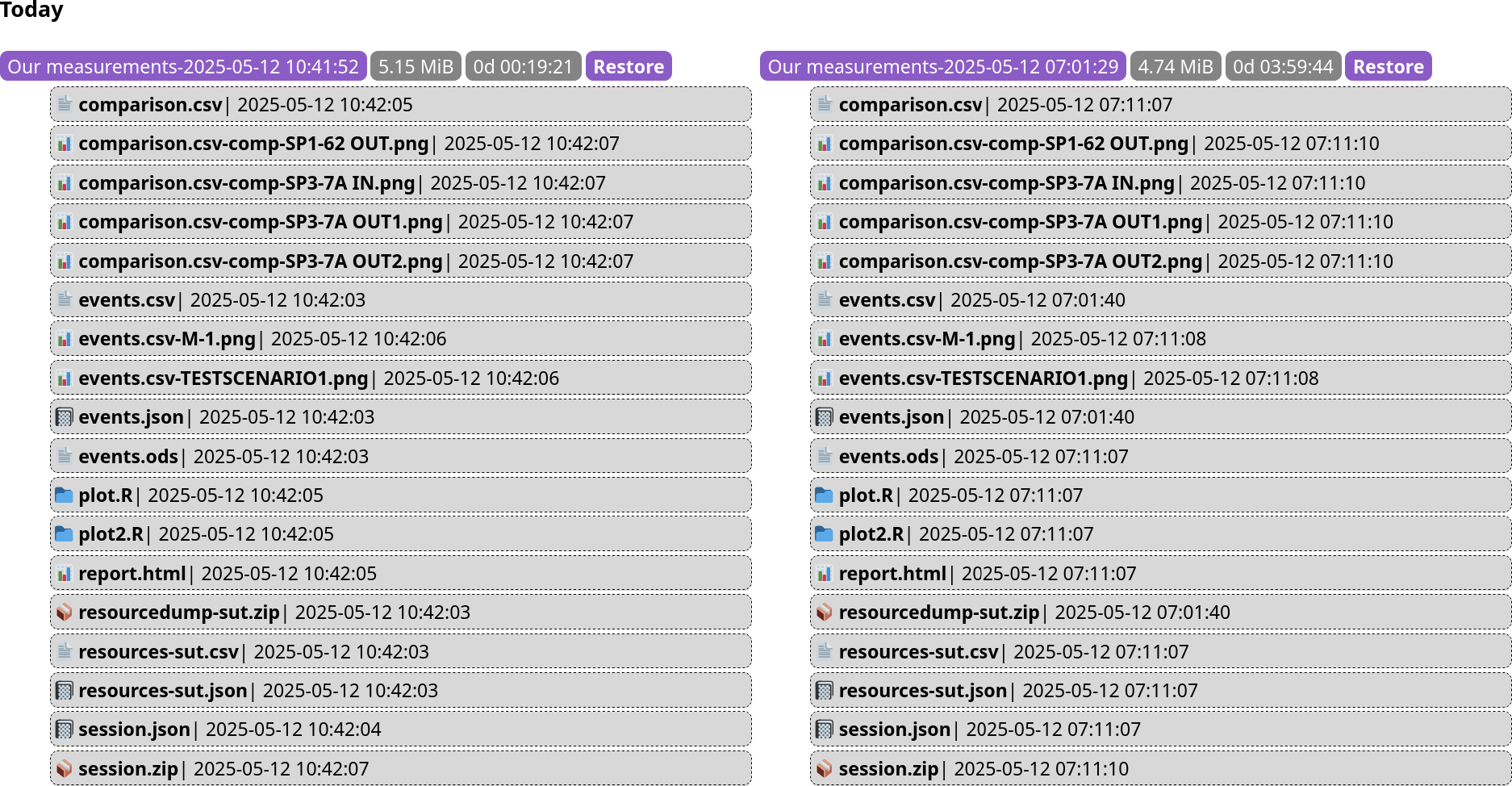Click the folder icon next to plot2.R in the right list
The width and height of the screenshot is (1512, 786).
point(824,534)
